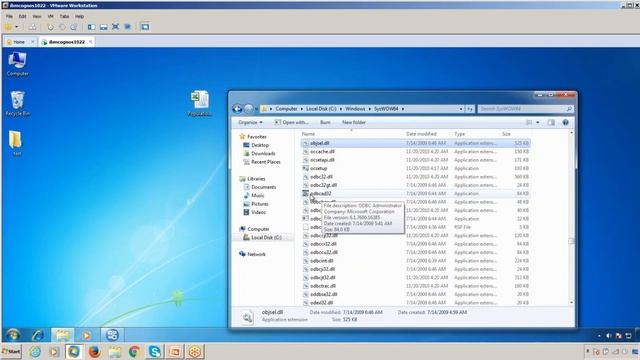
Task: Open the view options dropdown arrow
Action: pos(538,122)
